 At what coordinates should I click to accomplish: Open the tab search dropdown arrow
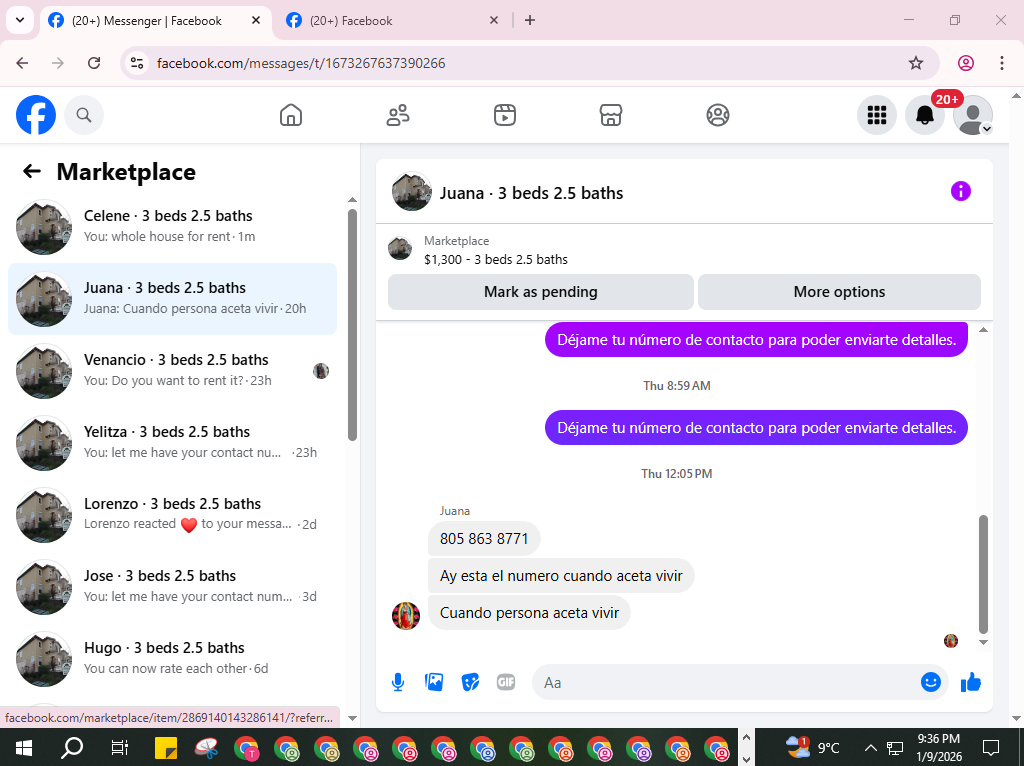click(x=20, y=20)
